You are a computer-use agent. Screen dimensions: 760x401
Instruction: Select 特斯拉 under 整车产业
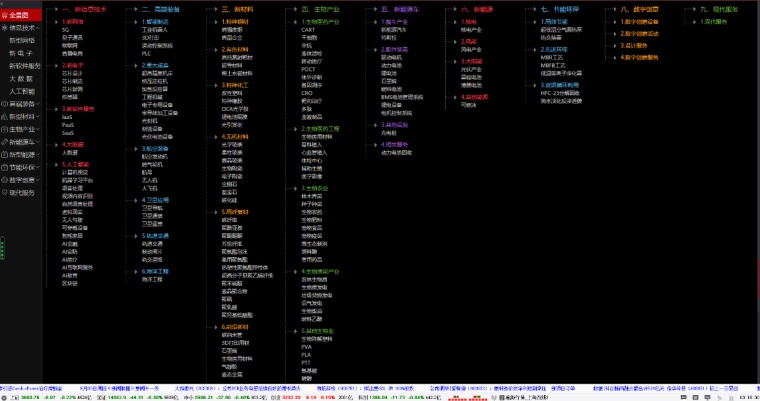(389, 37)
